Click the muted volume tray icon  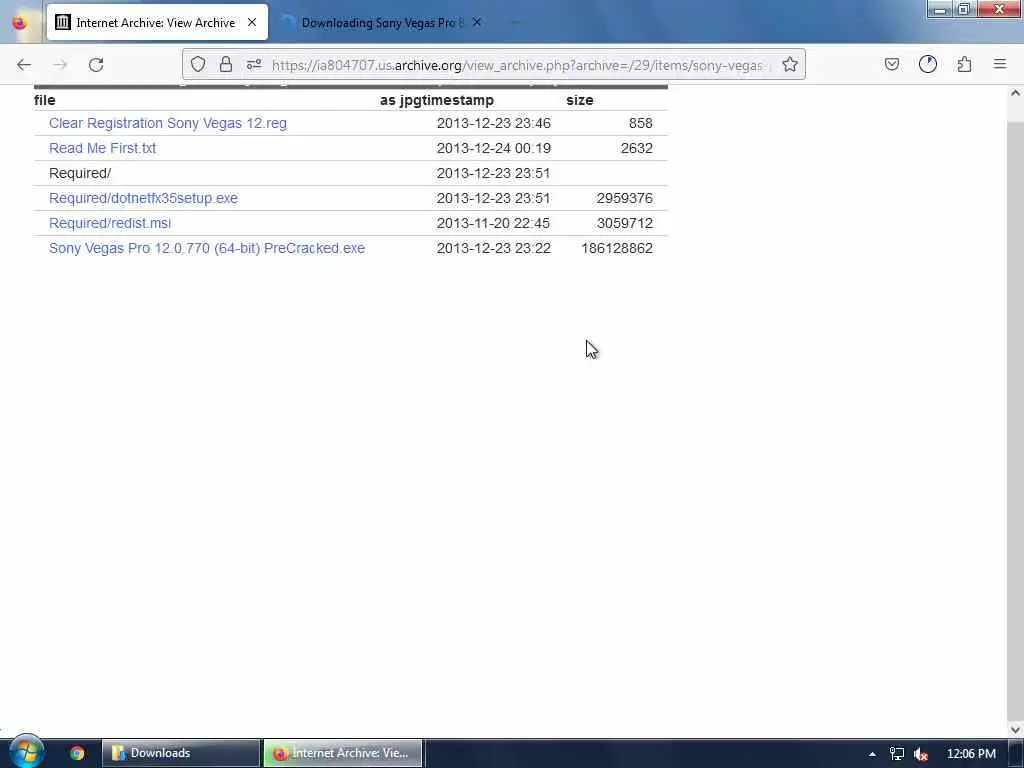click(921, 754)
